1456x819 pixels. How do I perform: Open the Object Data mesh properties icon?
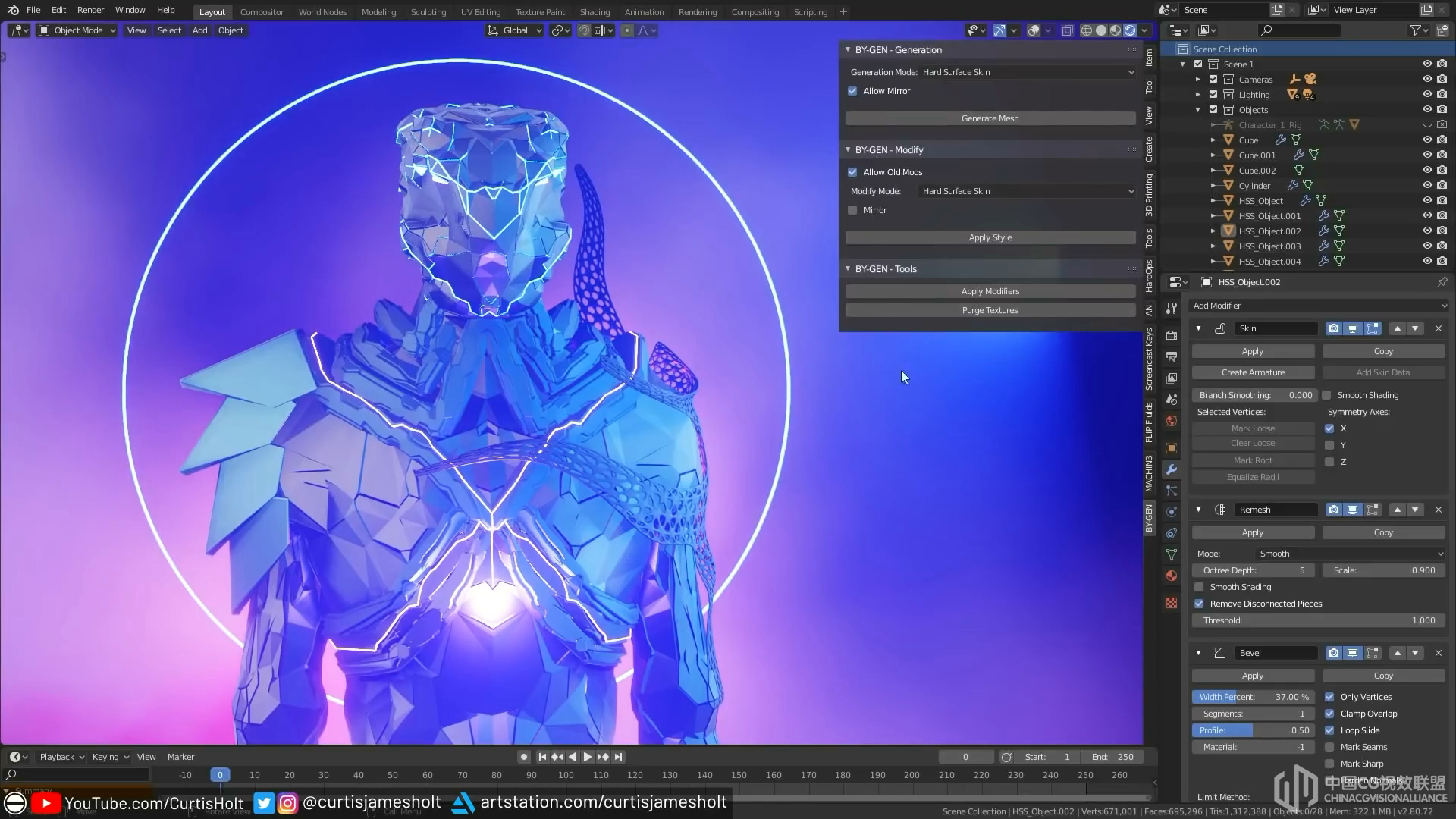pos(1172,554)
